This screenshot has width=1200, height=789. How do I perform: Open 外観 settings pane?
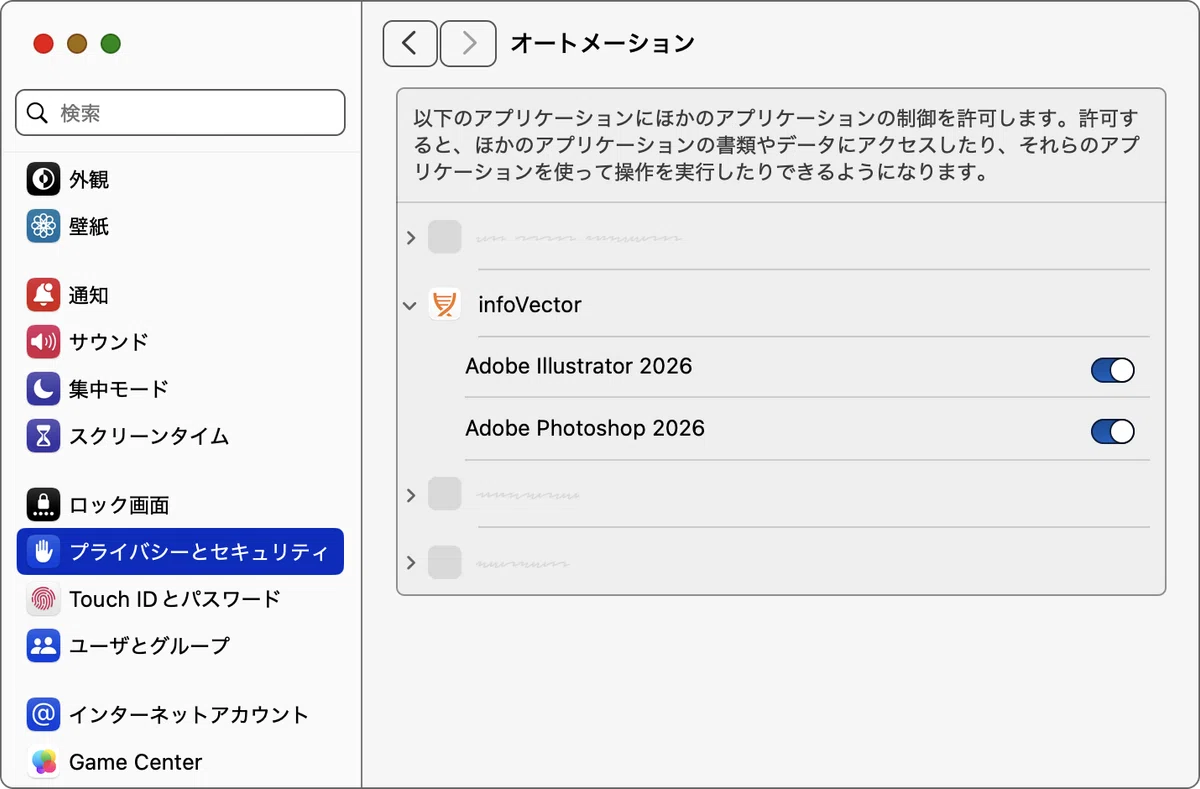[180, 180]
